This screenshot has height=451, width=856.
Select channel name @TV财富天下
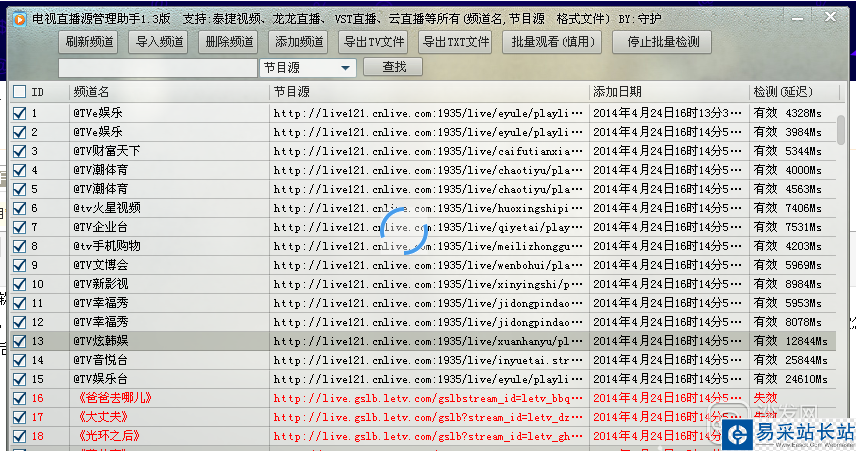(x=106, y=151)
